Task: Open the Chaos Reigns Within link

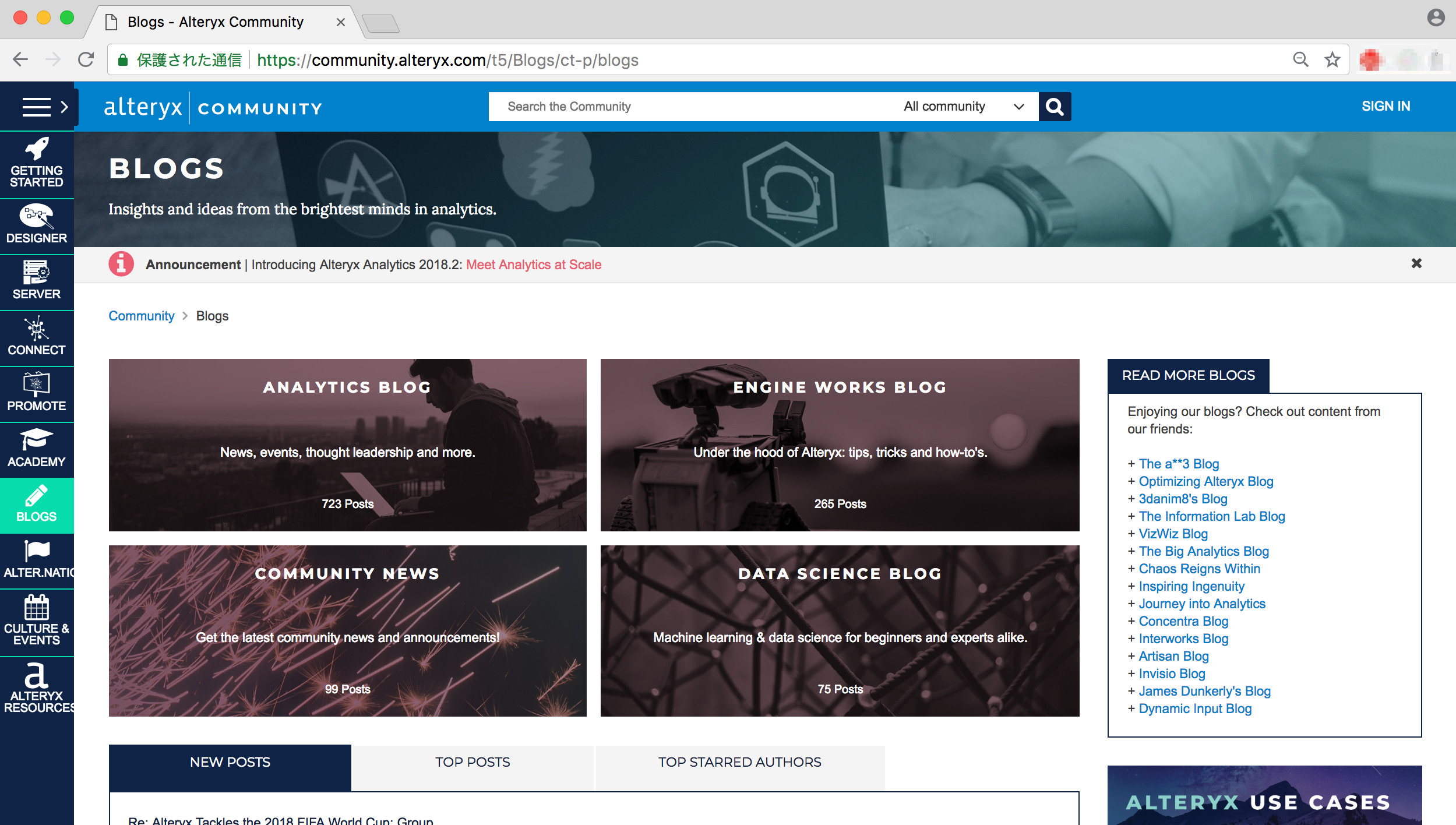Action: pyautogui.click(x=1199, y=569)
